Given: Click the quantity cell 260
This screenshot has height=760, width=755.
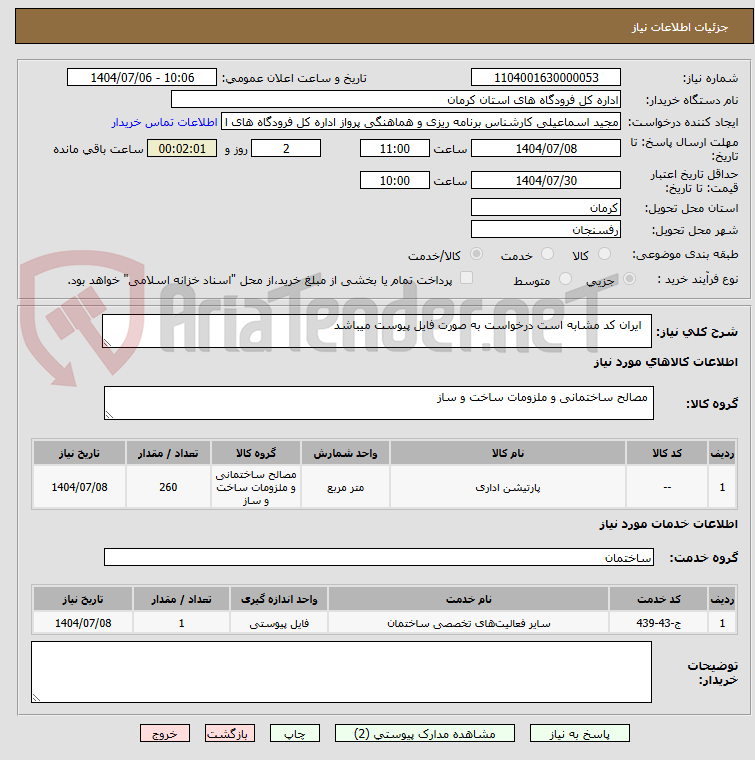Looking at the screenshot, I should [x=168, y=487].
